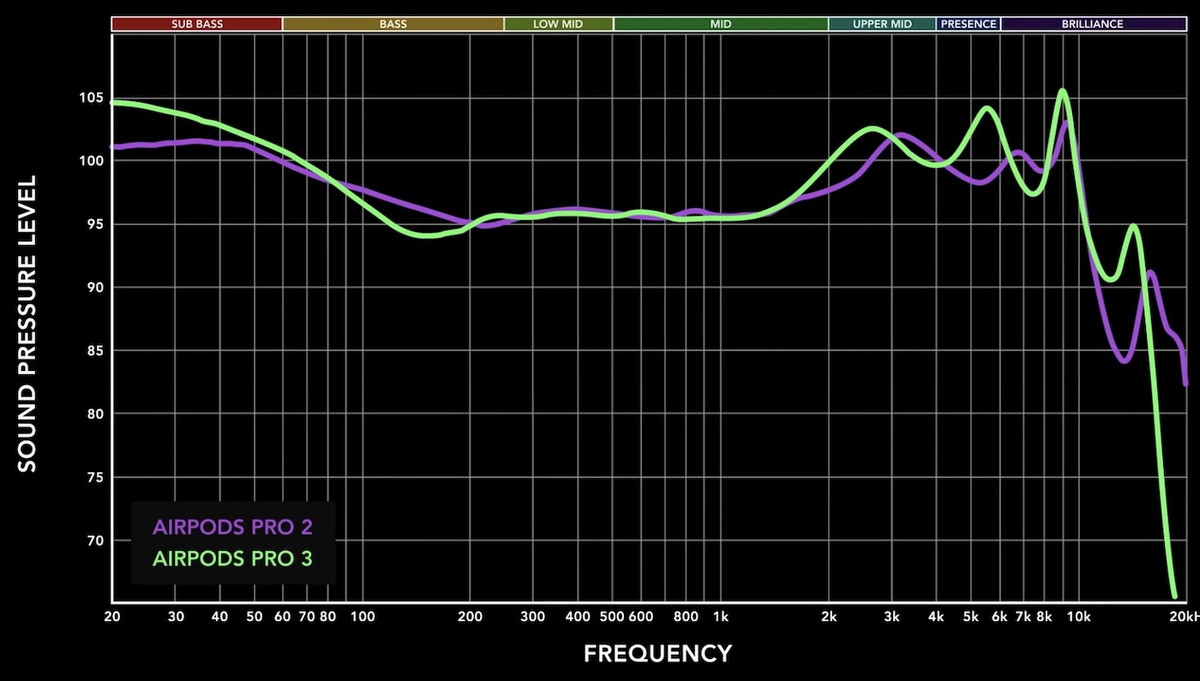
Task: Click the 300 frequency tick label
Action: (533, 616)
